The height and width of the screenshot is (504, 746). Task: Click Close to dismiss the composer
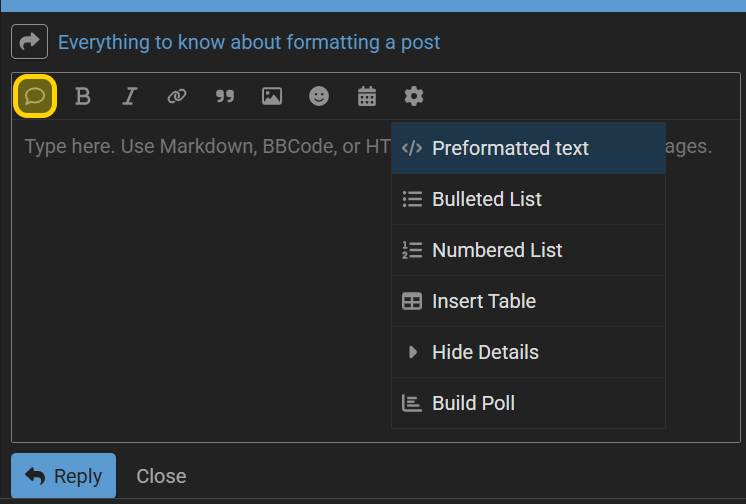[x=161, y=476]
